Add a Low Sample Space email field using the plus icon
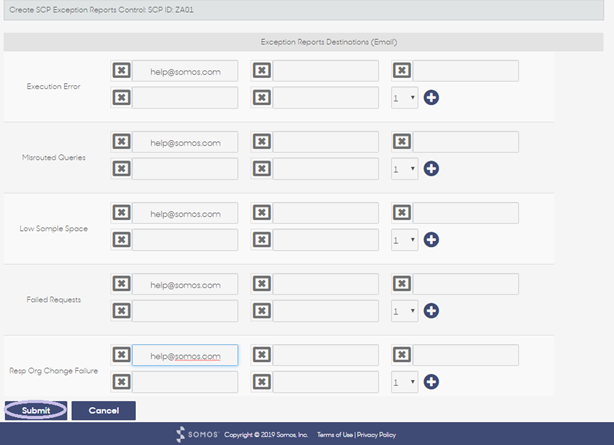This screenshot has width=614, height=445. 431,240
